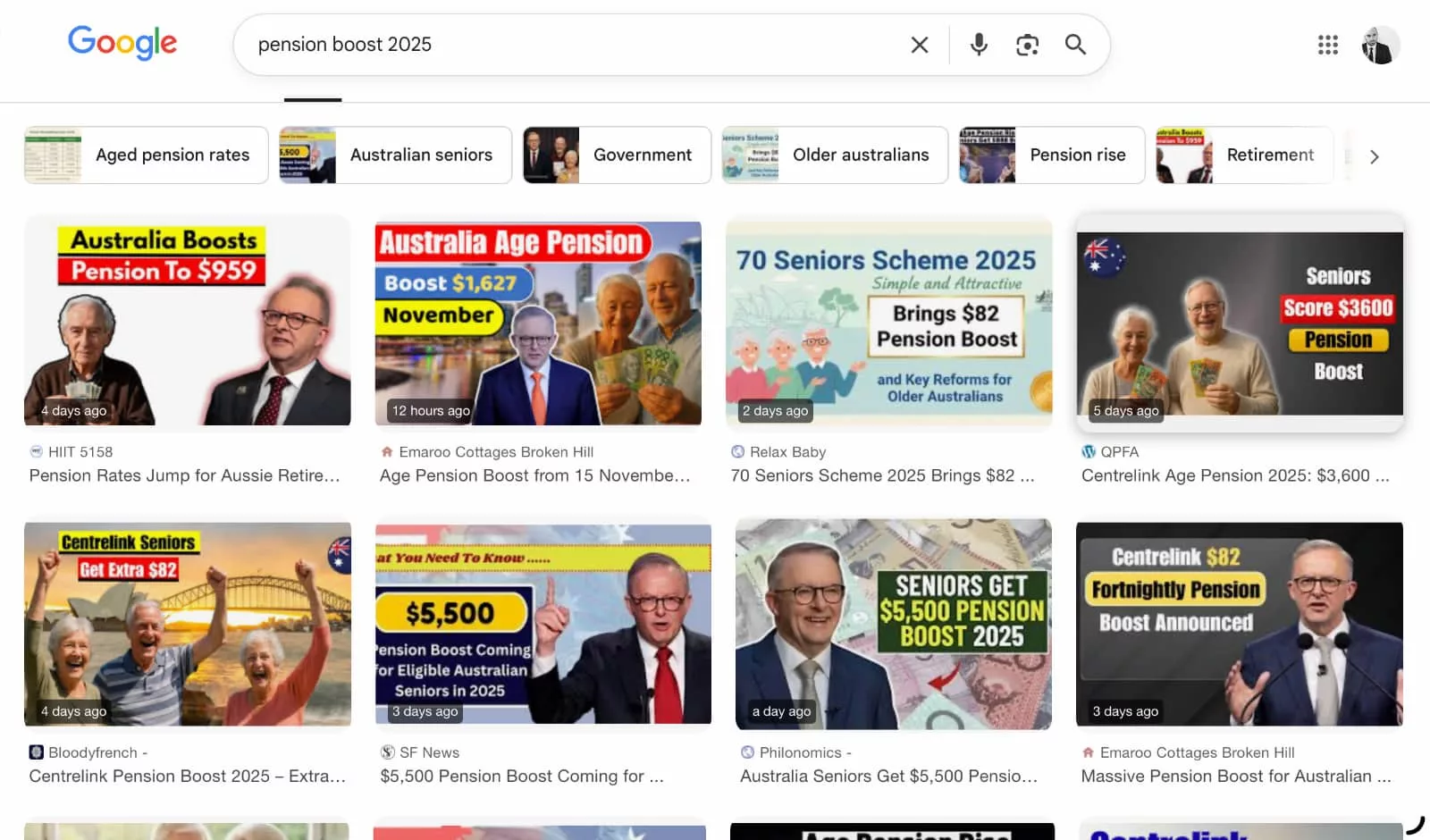Viewport: 1430px width, 840px height.
Task: Select the "Aged pension rates" filter chip
Action: tap(172, 155)
